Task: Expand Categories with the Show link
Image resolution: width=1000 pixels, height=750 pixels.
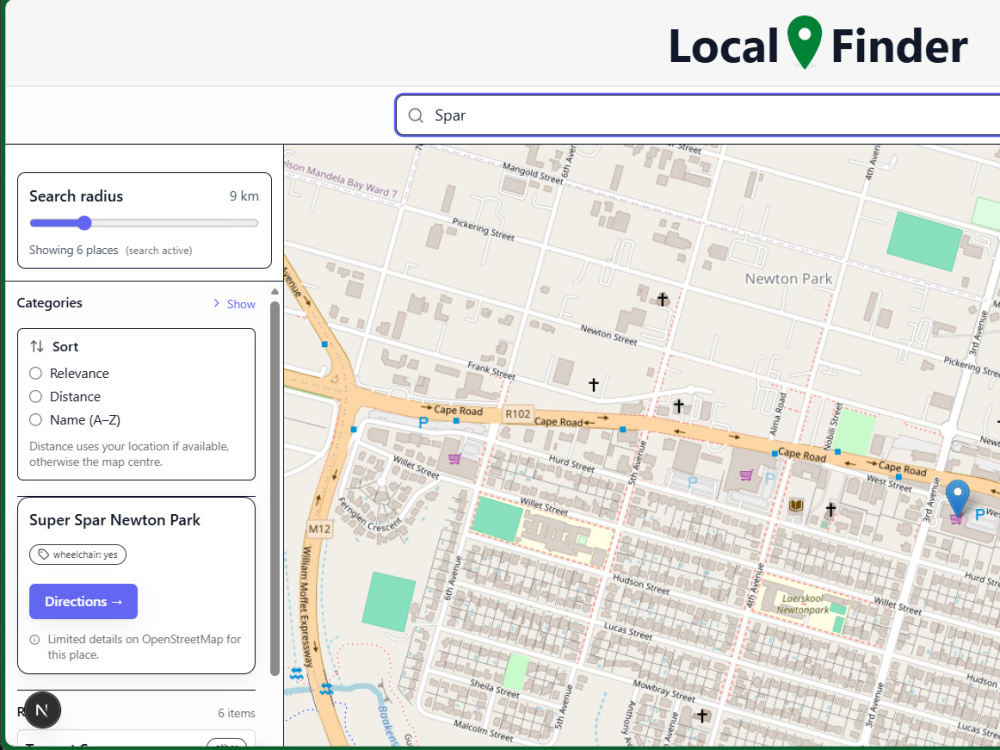Action: tap(234, 304)
